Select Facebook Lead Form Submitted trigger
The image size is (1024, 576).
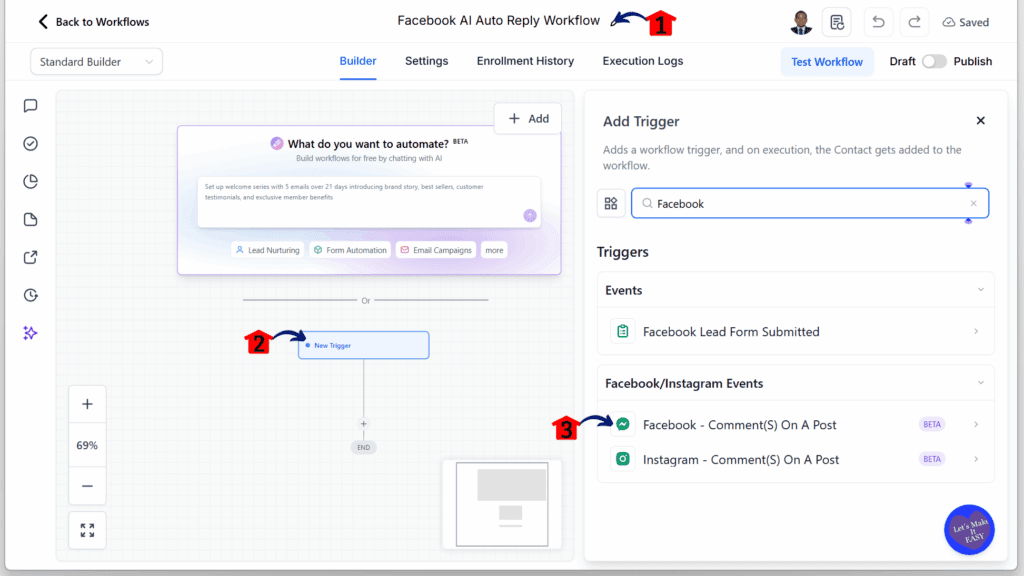point(795,332)
